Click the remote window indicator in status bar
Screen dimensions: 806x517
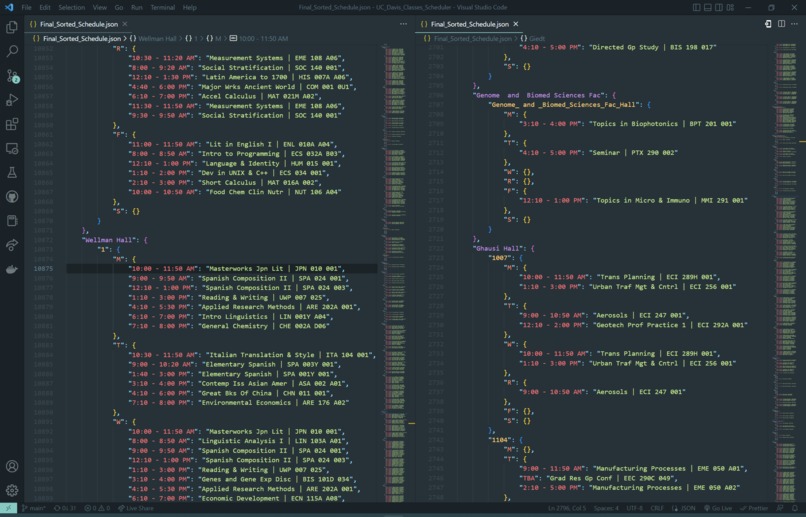click(x=8, y=508)
